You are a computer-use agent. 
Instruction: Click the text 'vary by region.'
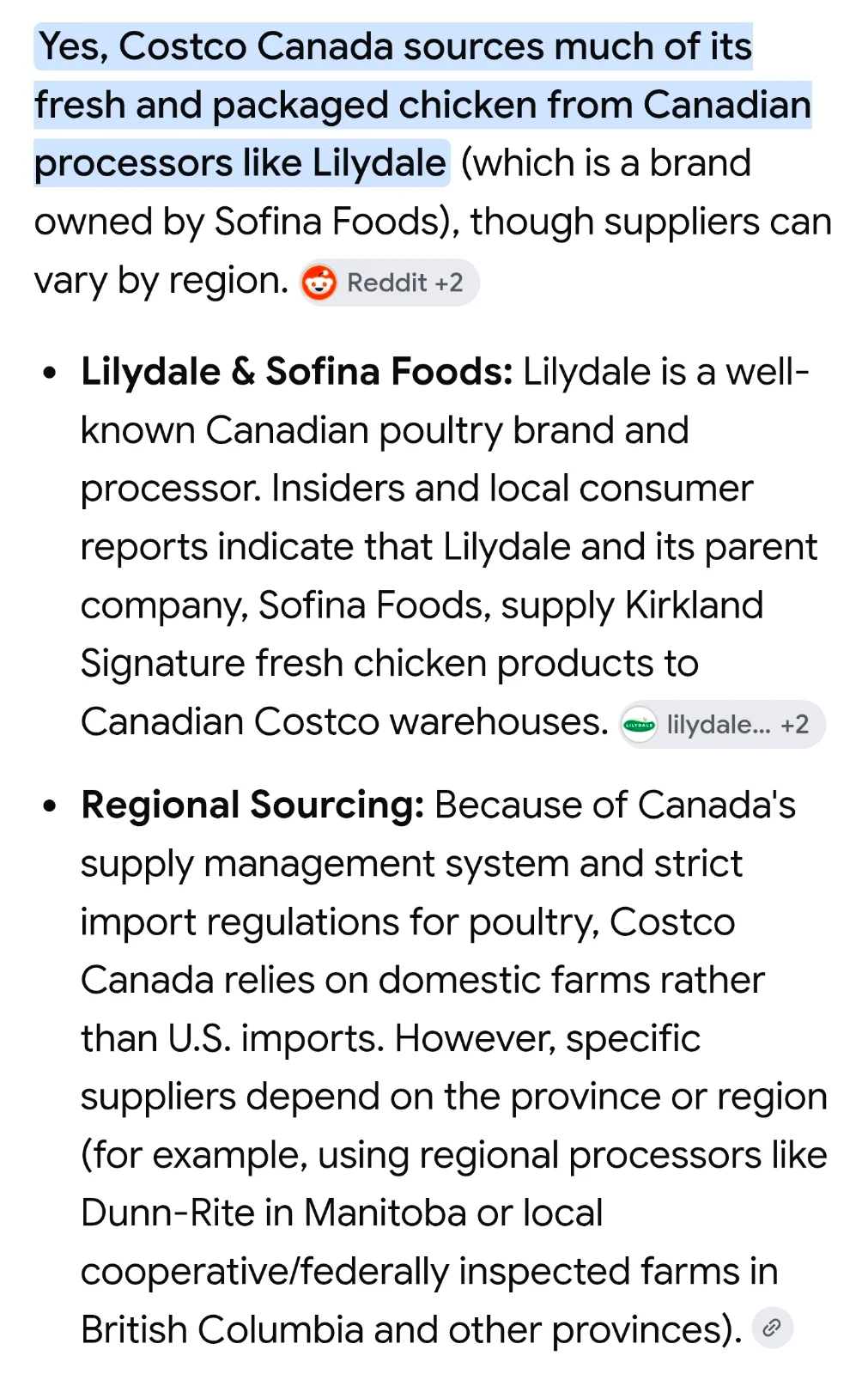[161, 282]
